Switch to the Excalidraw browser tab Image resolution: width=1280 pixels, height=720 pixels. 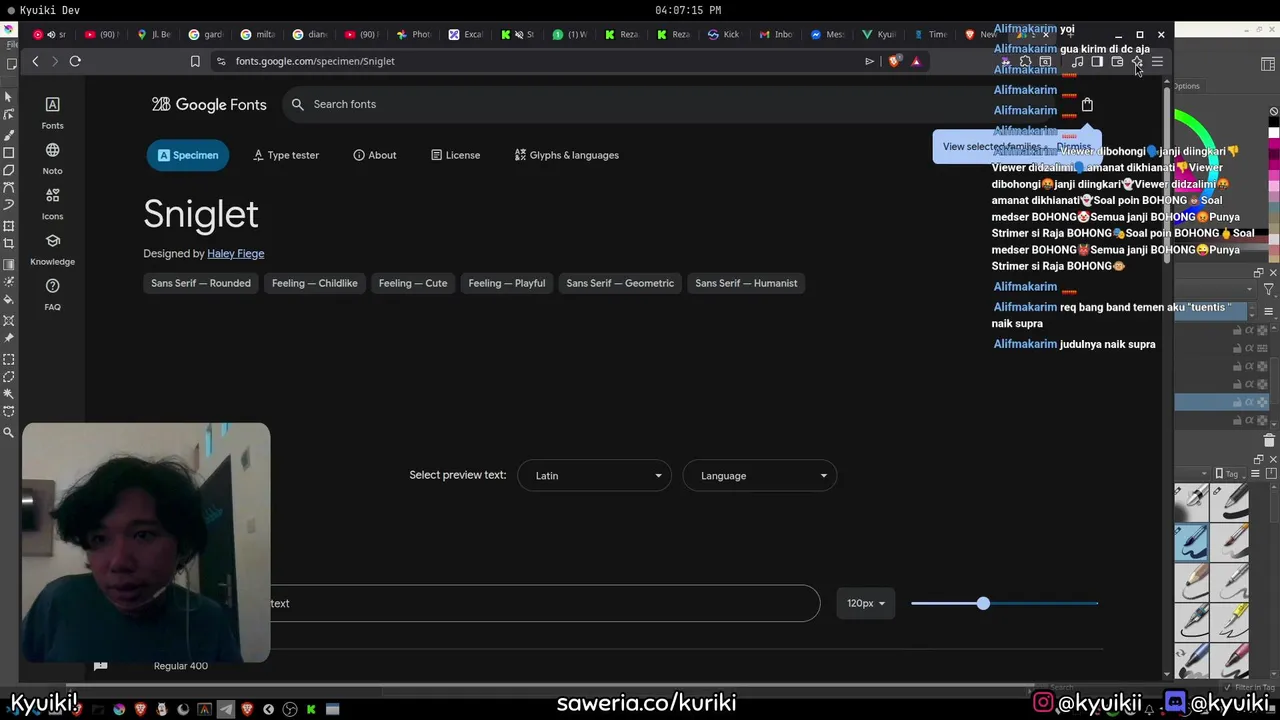(466, 34)
